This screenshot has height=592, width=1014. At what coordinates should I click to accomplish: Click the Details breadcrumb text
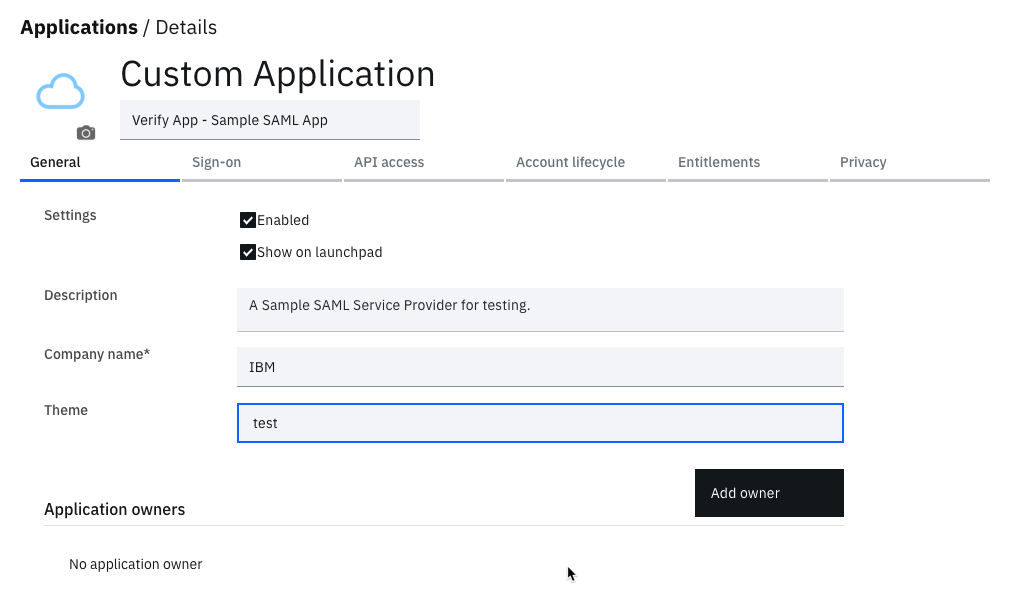(x=186, y=27)
